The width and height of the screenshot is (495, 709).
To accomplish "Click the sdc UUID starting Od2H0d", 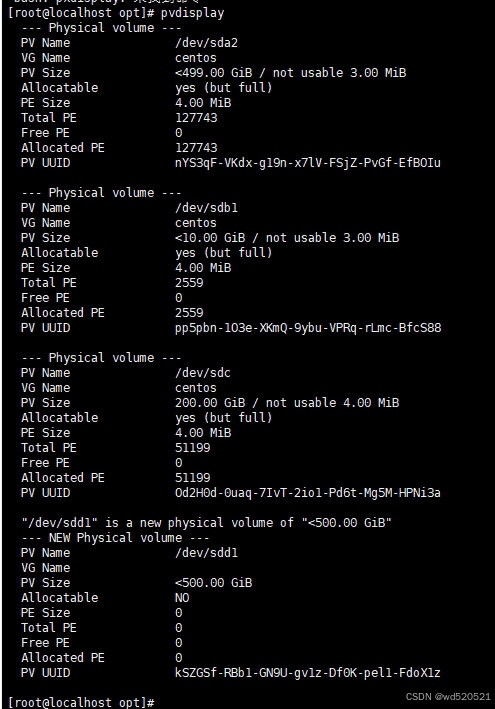I will coord(307,493).
